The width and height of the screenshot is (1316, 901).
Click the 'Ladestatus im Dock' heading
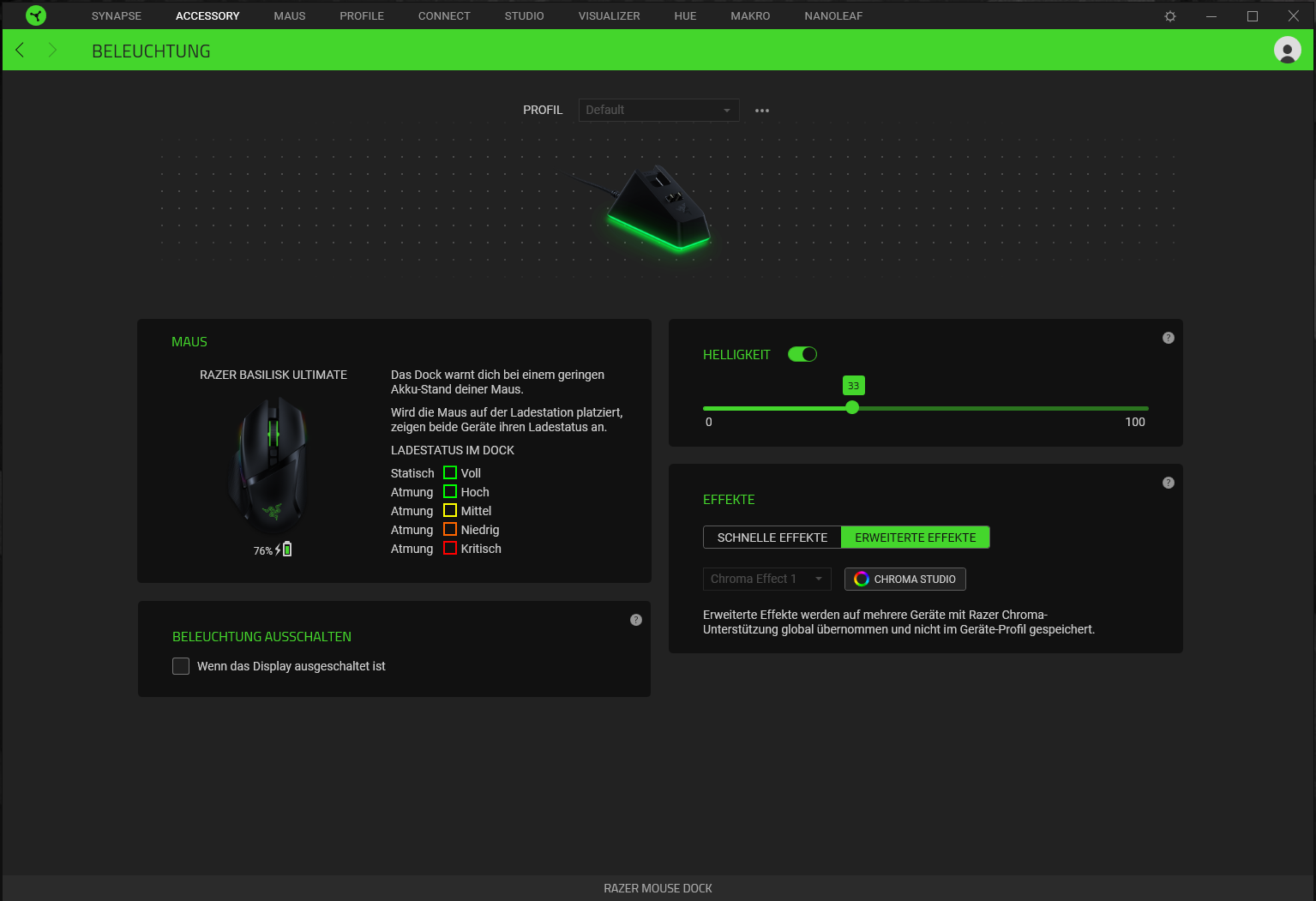453,450
